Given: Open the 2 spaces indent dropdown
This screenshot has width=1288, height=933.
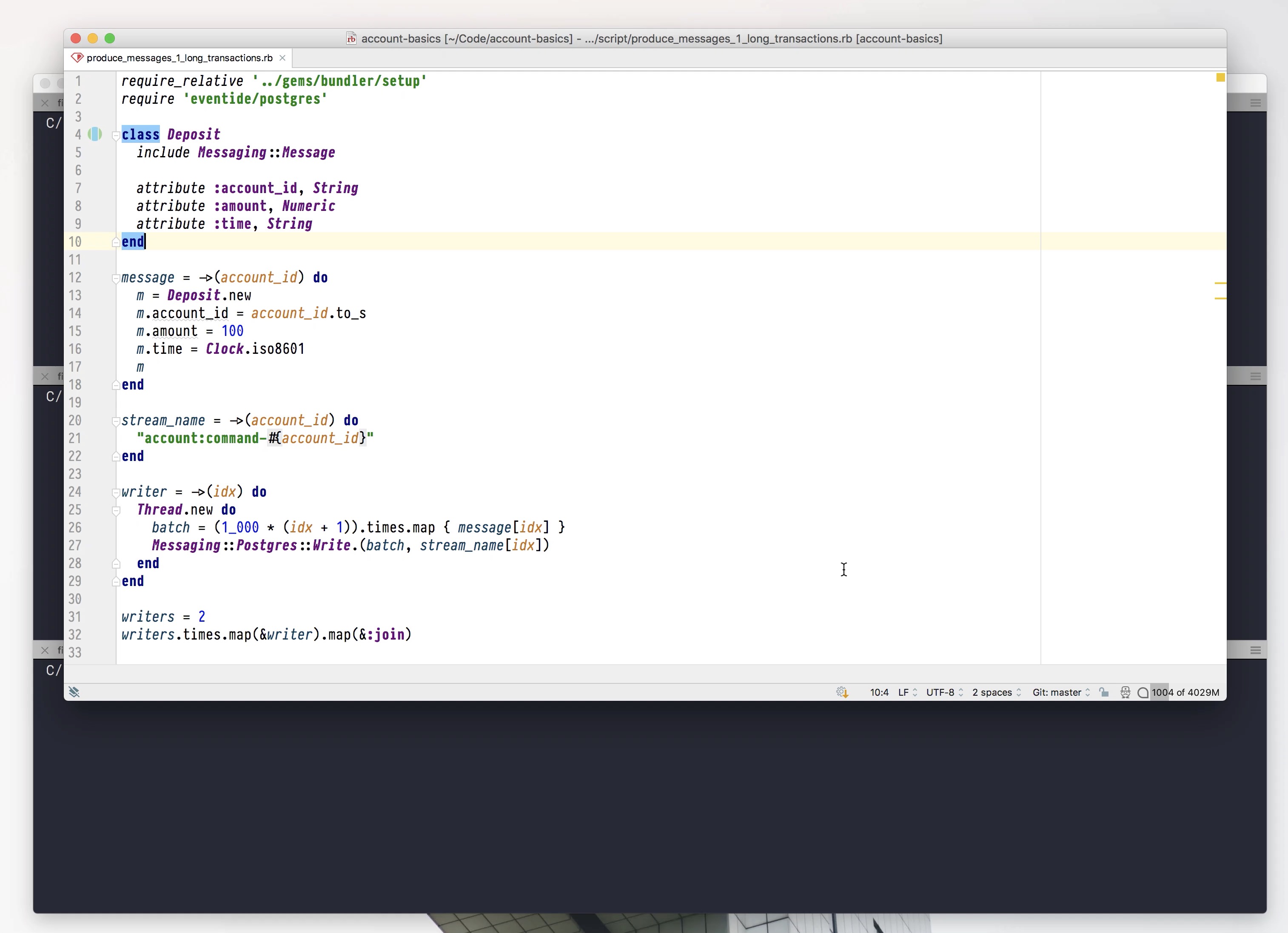Looking at the screenshot, I should click(997, 692).
